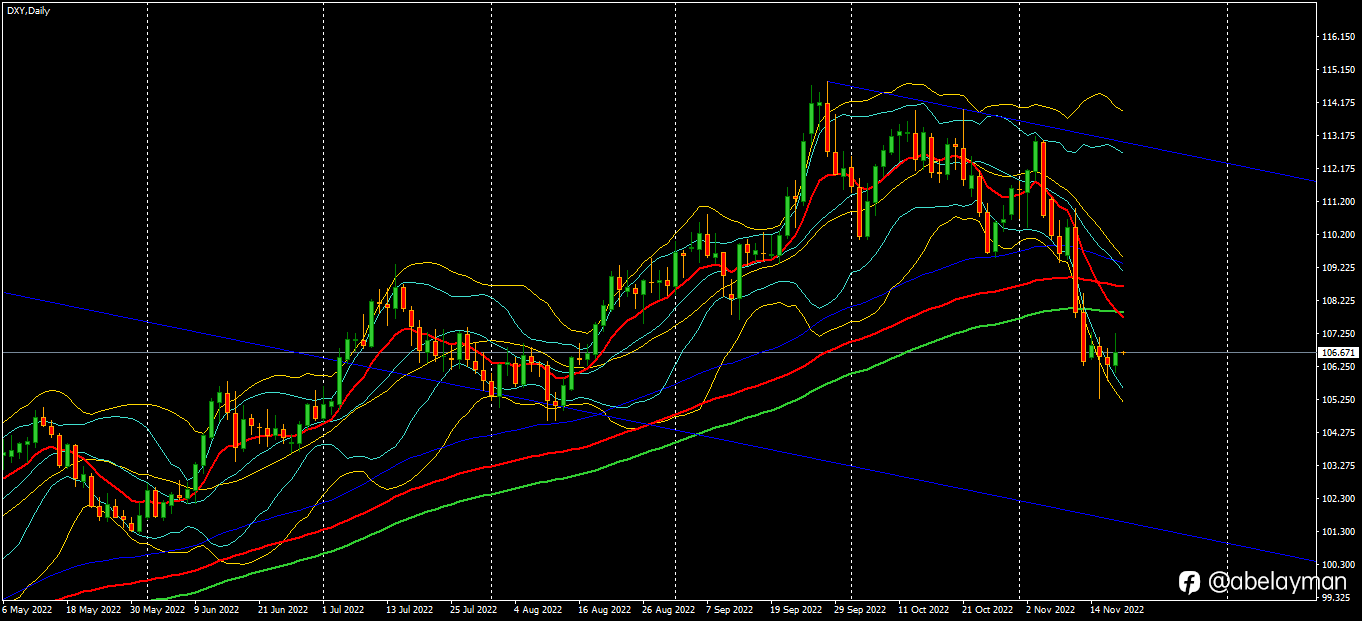Click the 21 Jun 2022 date label
This screenshot has width=1362, height=621.
tap(282, 609)
